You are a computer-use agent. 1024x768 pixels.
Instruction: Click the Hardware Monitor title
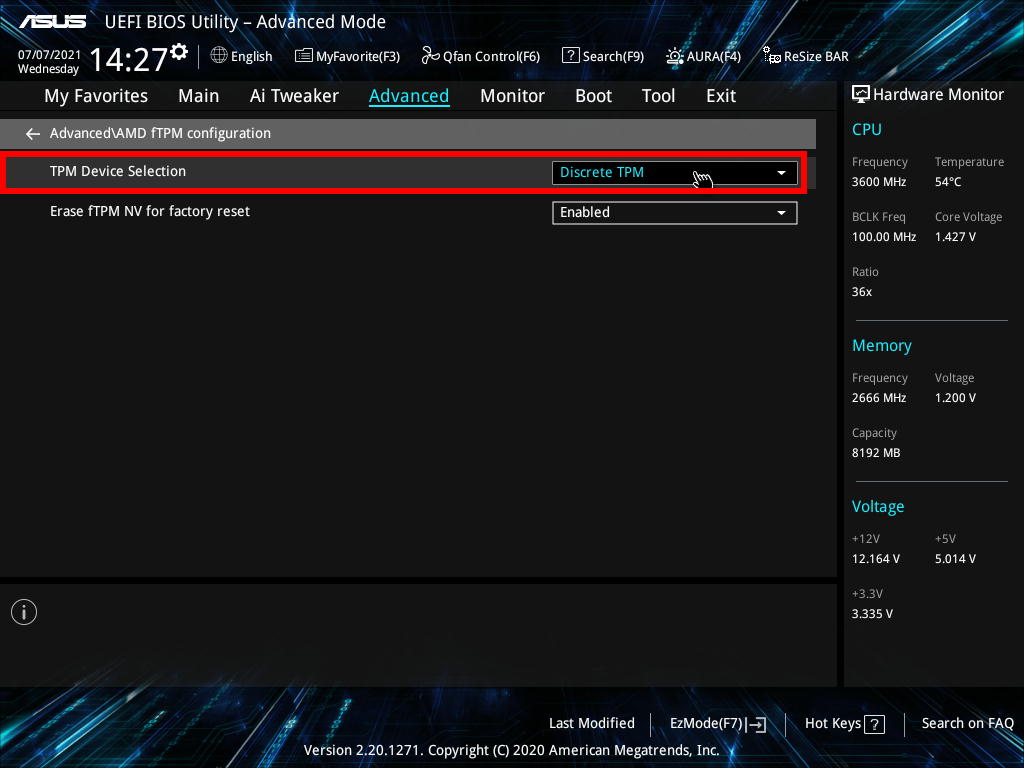pos(938,95)
